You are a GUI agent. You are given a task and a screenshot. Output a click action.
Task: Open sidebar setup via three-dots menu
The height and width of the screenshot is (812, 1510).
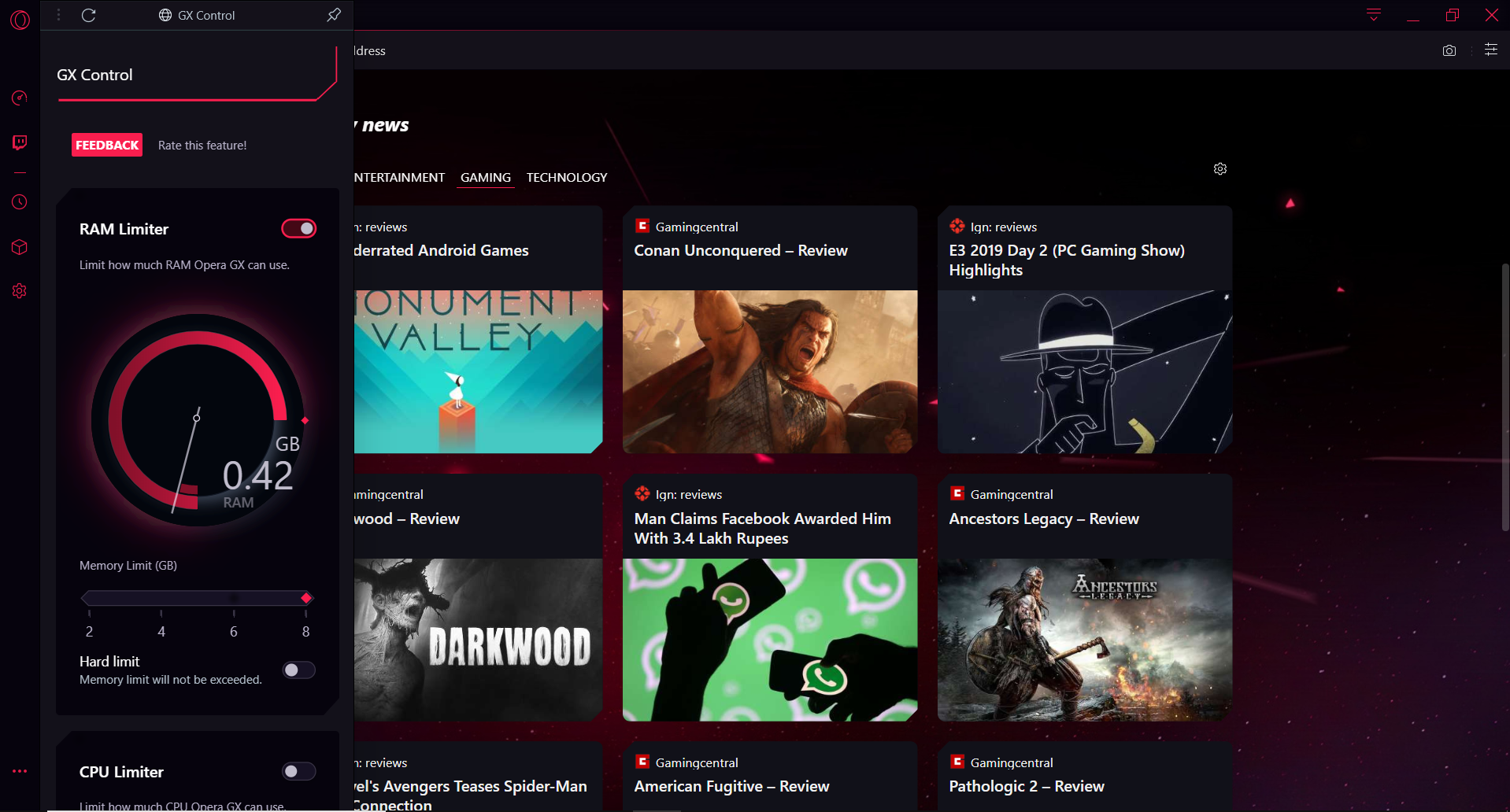click(20, 771)
